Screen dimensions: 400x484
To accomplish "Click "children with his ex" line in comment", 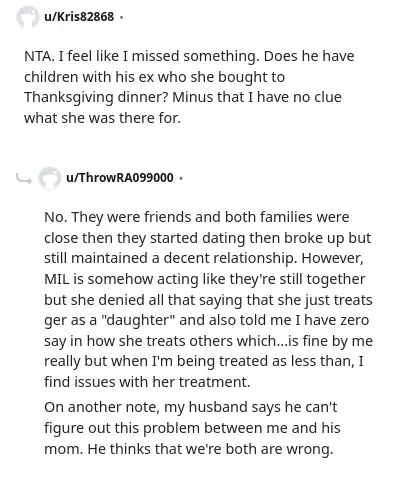I will click(x=154, y=77).
